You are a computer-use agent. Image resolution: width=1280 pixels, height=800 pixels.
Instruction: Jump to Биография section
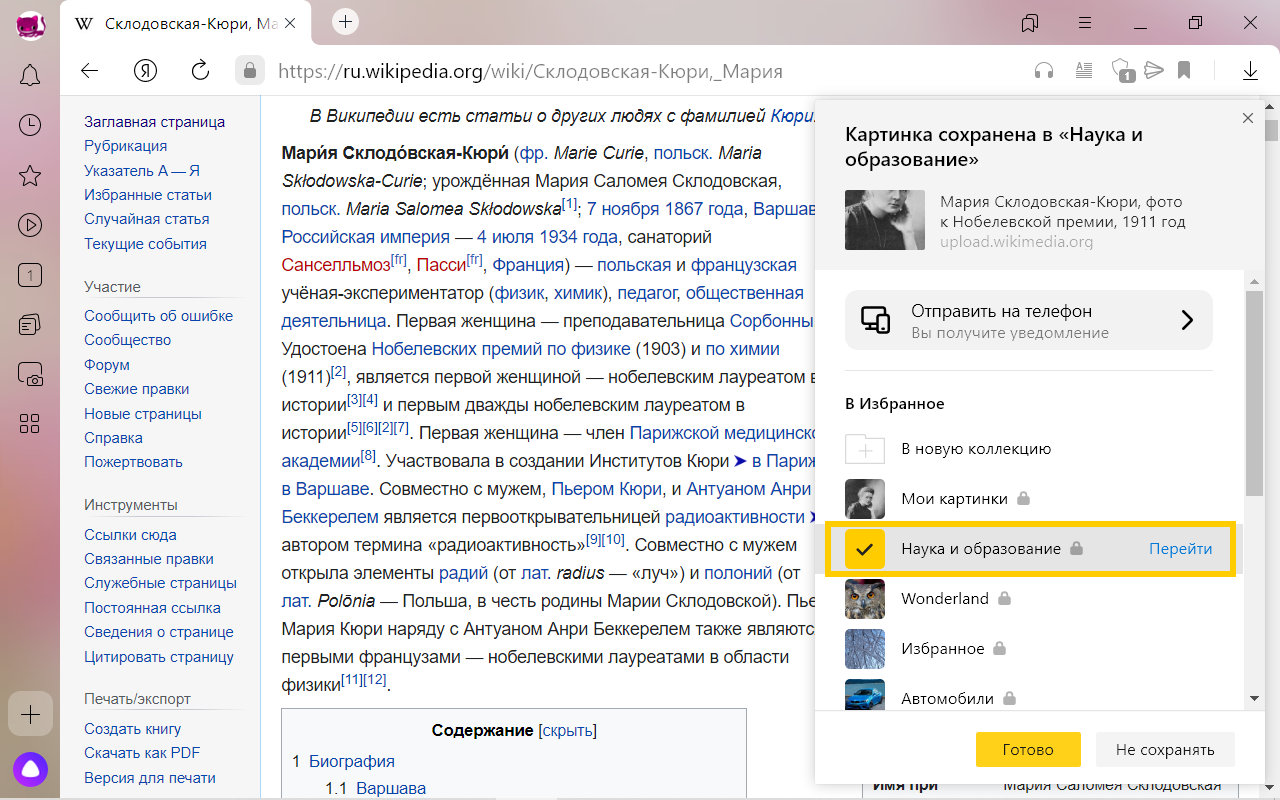(x=351, y=761)
